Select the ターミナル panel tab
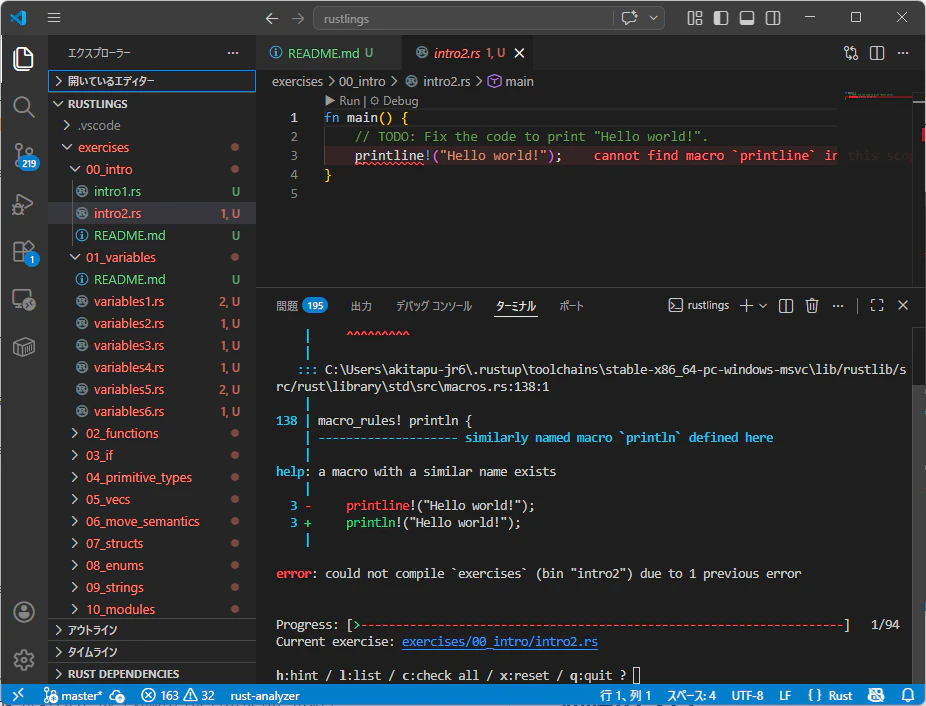The width and height of the screenshot is (926, 706). coord(516,305)
